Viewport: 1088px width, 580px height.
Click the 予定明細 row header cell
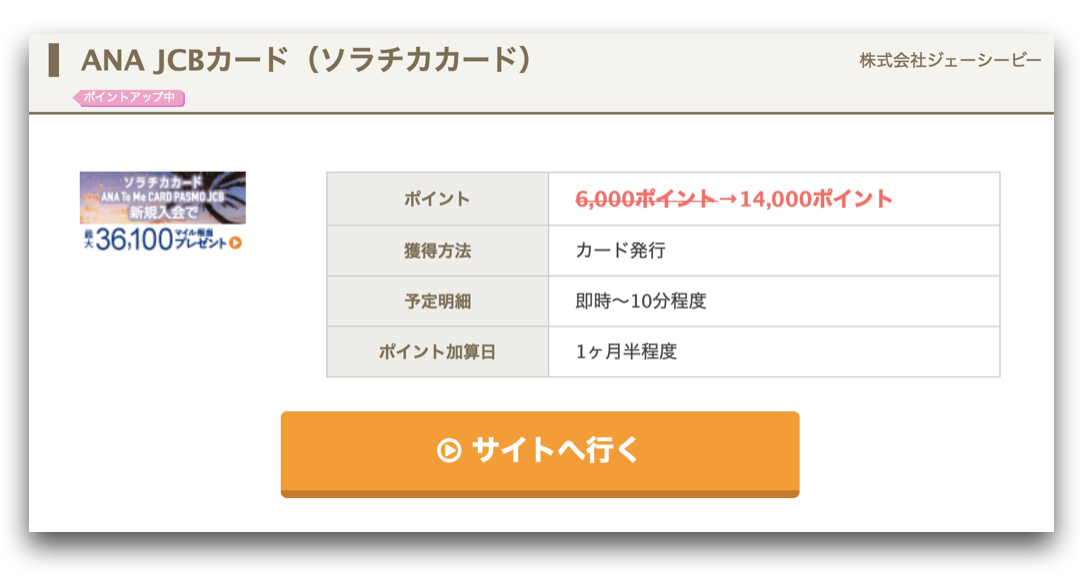[438, 301]
